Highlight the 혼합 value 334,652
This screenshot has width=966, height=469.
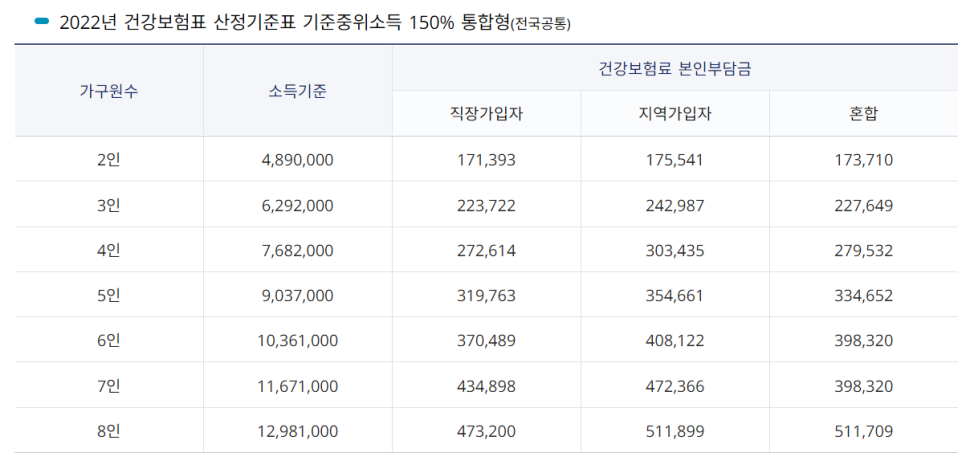864,296
